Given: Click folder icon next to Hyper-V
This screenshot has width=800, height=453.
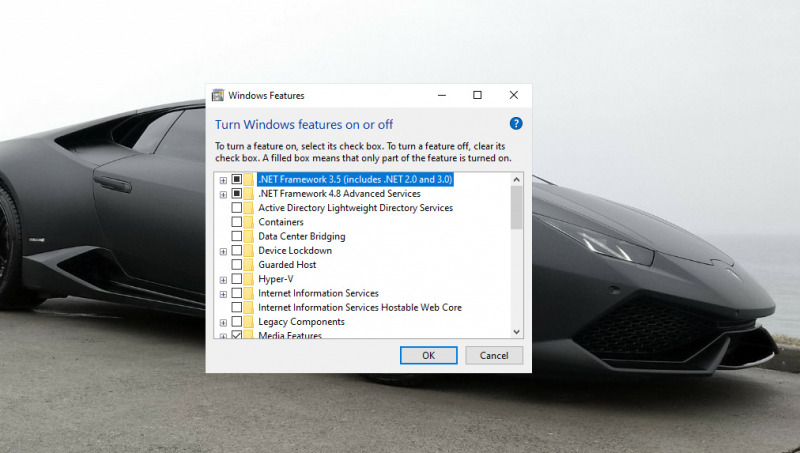Looking at the screenshot, I should click(248, 279).
